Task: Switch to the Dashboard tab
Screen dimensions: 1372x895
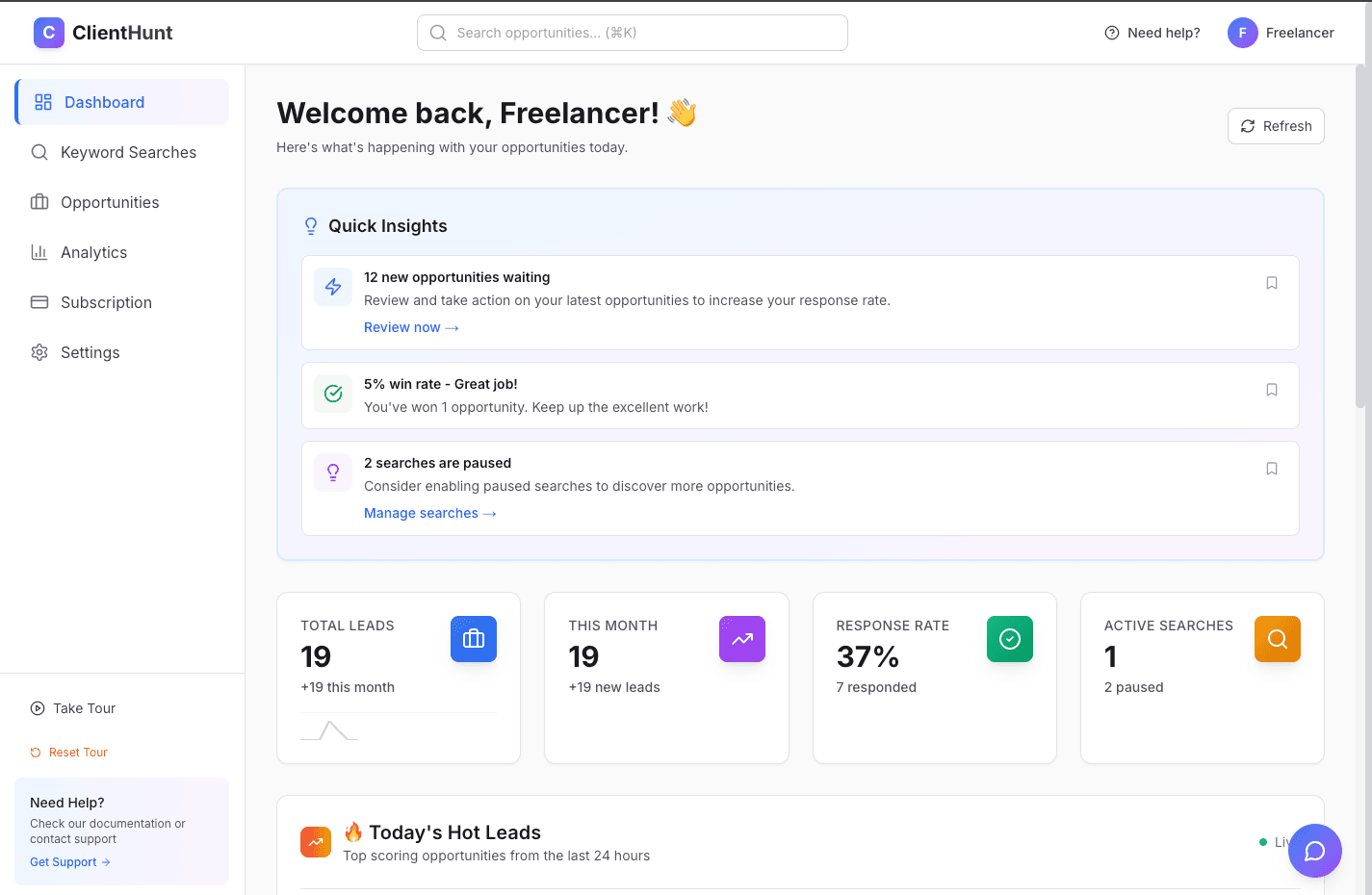Action: tap(104, 102)
